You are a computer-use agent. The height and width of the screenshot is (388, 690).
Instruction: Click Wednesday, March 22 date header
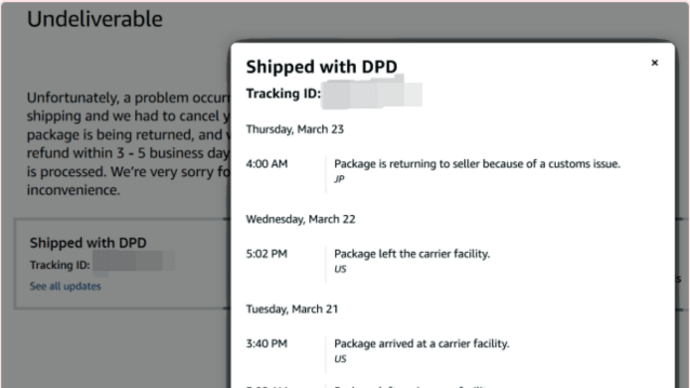pyautogui.click(x=300, y=219)
